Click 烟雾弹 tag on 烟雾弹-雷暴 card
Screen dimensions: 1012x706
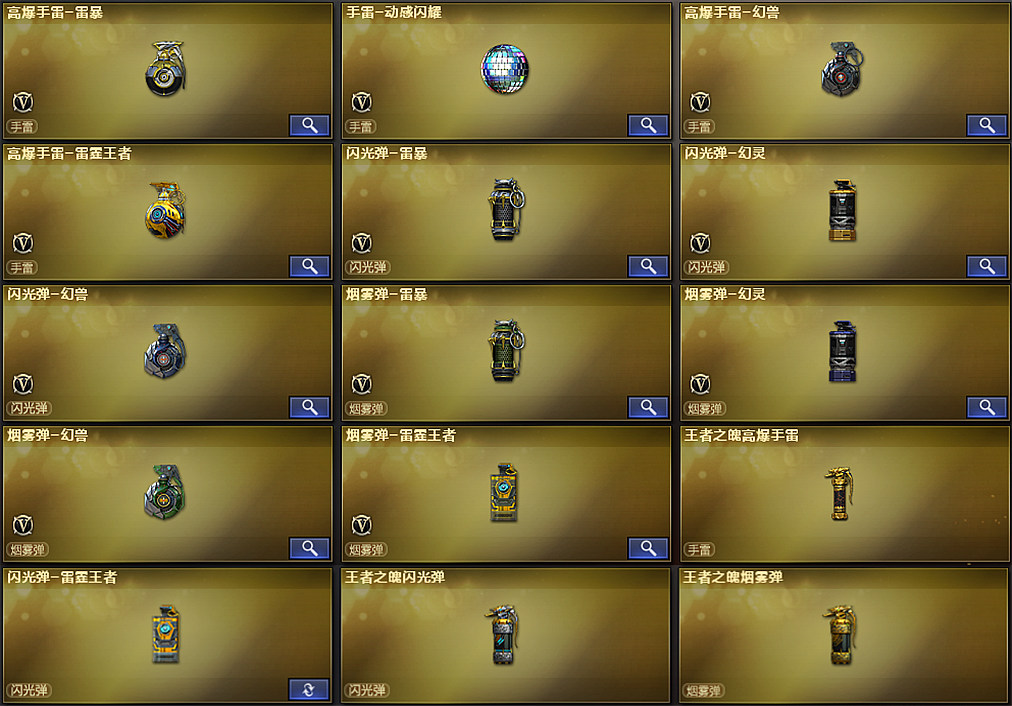tap(367, 408)
